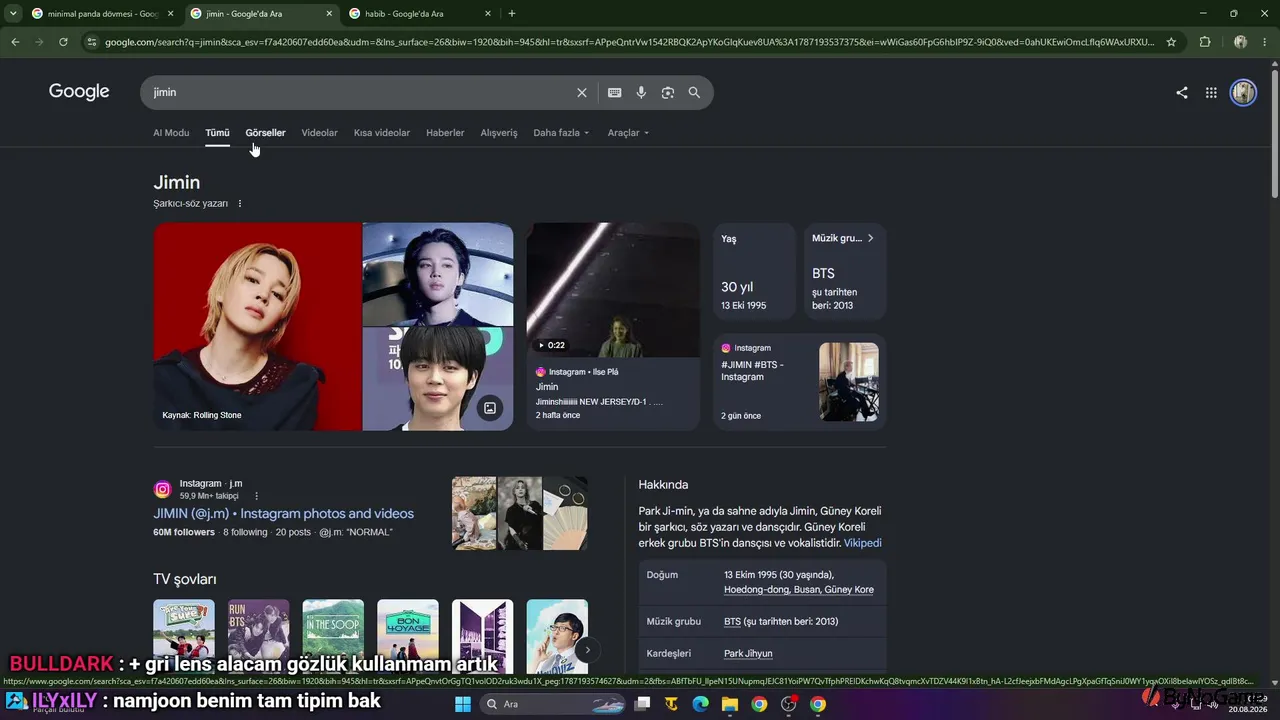The image size is (1280, 720).
Task: Open the tab search dropdown in Chrome
Action: click(13, 14)
